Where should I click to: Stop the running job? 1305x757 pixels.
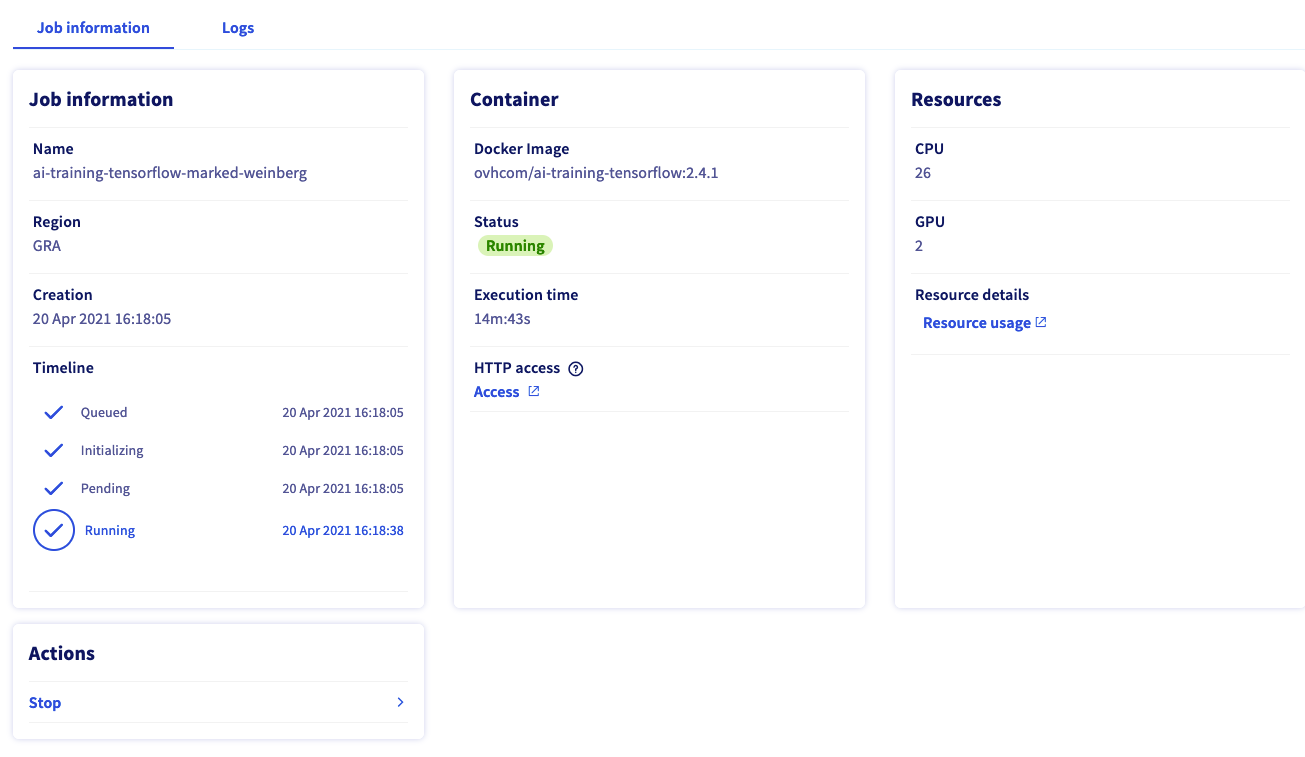pyautogui.click(x=45, y=703)
